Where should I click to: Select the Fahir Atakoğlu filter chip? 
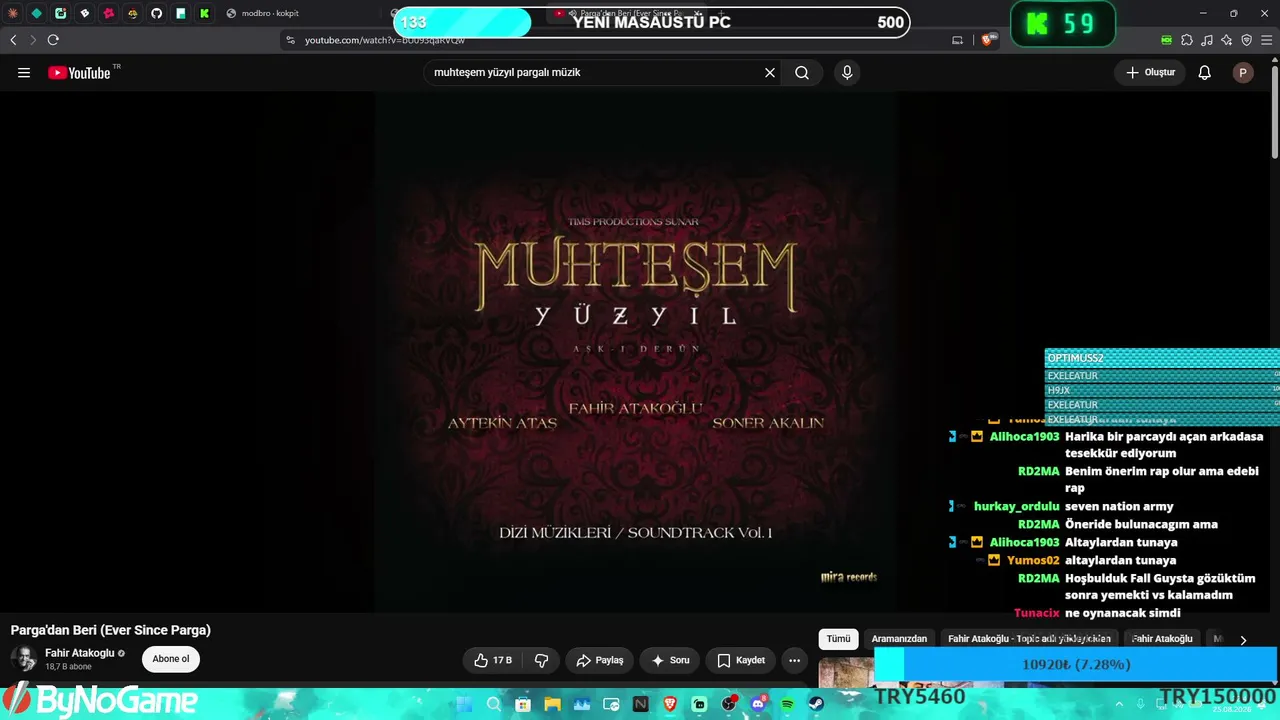[1162, 639]
